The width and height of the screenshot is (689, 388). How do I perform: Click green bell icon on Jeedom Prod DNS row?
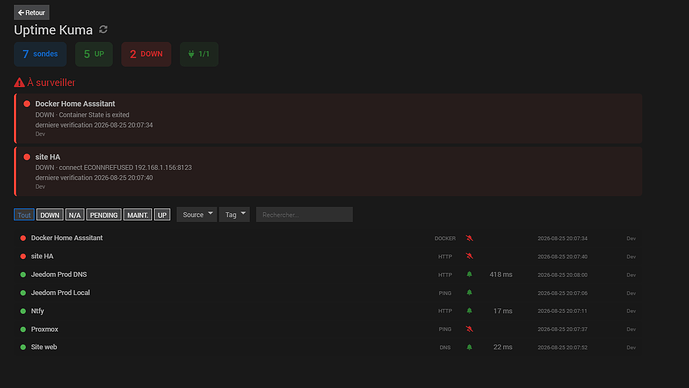(469, 274)
